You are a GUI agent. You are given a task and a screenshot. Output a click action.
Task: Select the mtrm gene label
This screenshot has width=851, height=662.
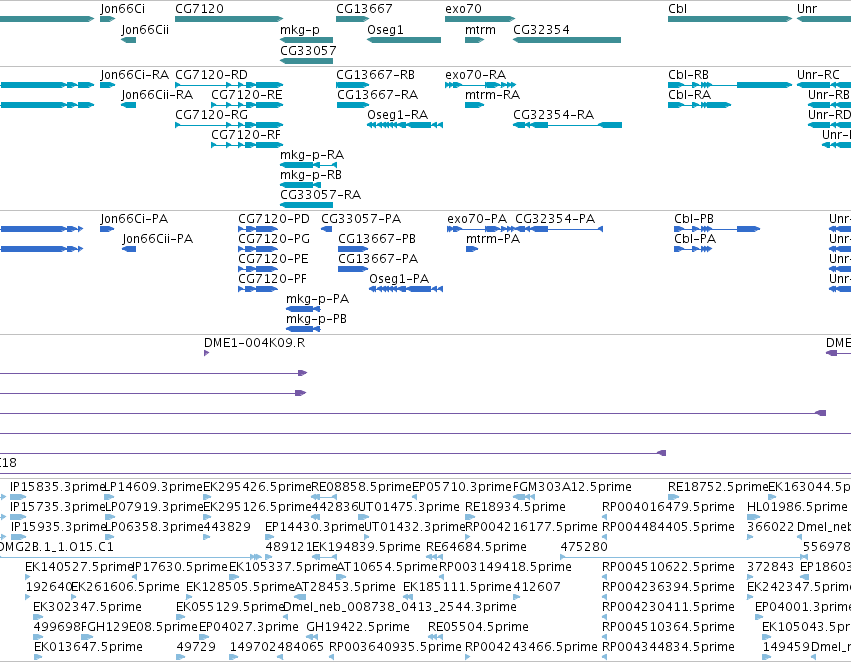[x=480, y=30]
